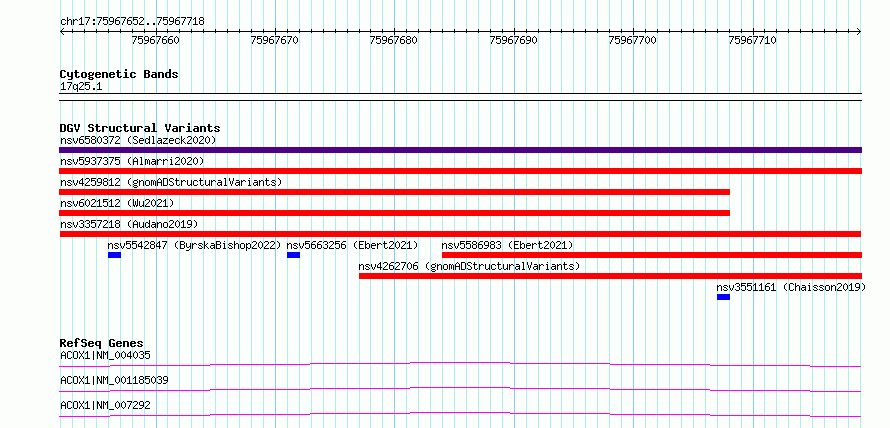Click the ACOX1|NM_001185039 transcript label
The width and height of the screenshot is (890, 428).
pos(114,380)
